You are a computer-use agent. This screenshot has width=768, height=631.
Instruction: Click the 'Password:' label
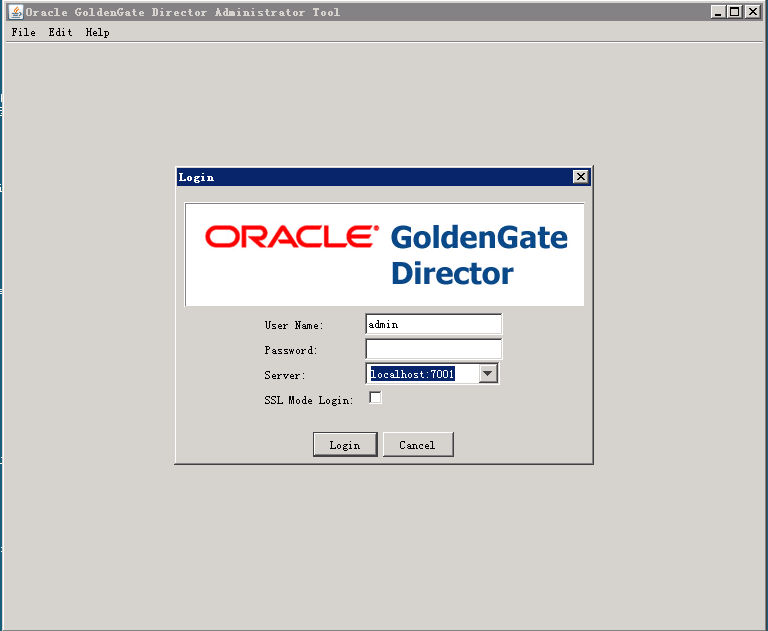coord(291,350)
